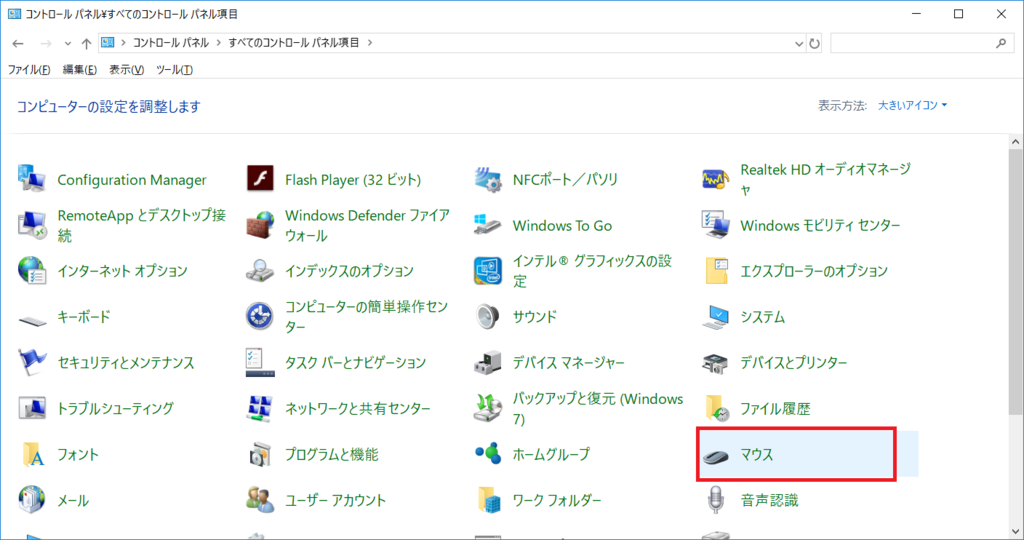Select the すべてのコントロール パネル項目 breadcrumb
Viewport: 1024px width, 540px height.
click(294, 42)
